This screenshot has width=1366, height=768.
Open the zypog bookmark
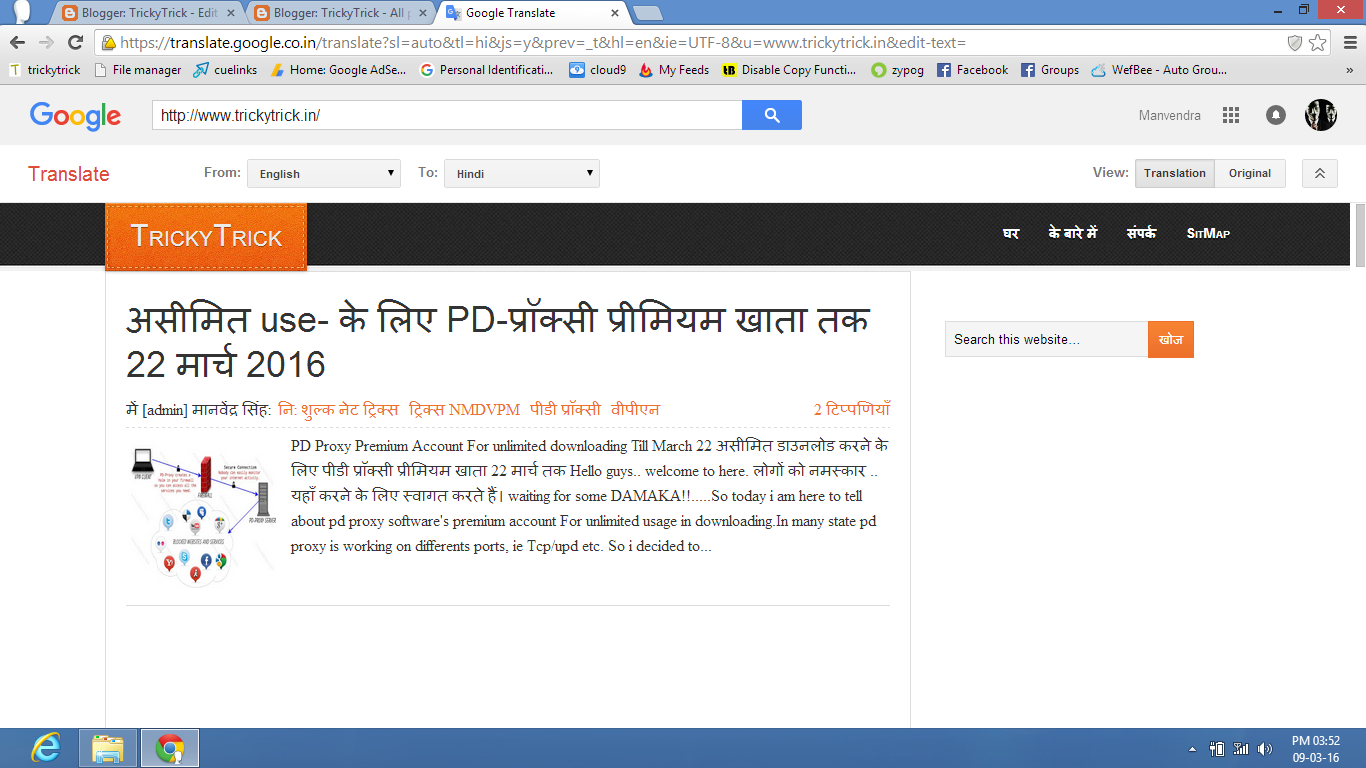click(898, 70)
